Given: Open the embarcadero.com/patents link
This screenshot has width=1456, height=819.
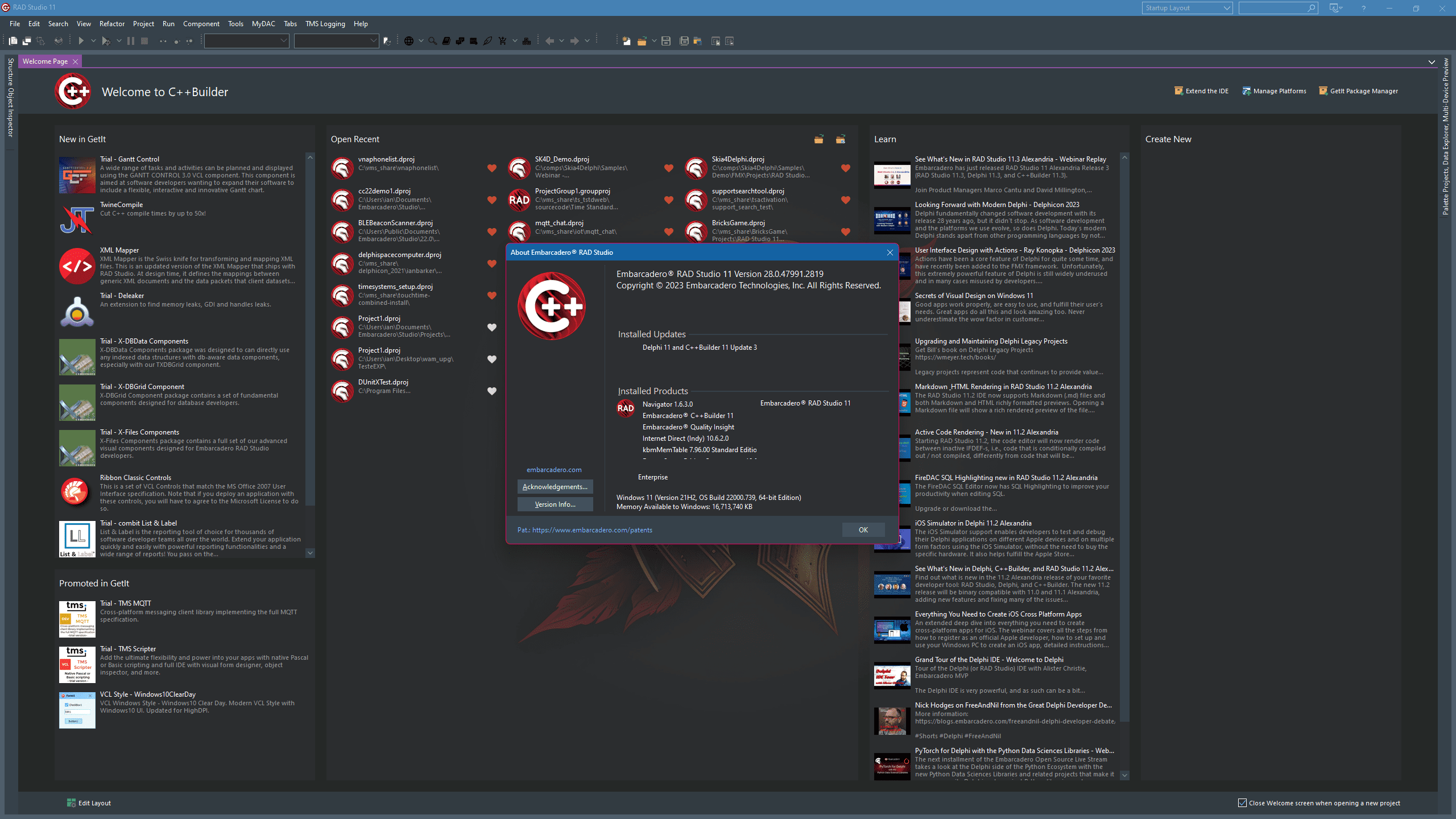Looking at the screenshot, I should click(x=592, y=530).
